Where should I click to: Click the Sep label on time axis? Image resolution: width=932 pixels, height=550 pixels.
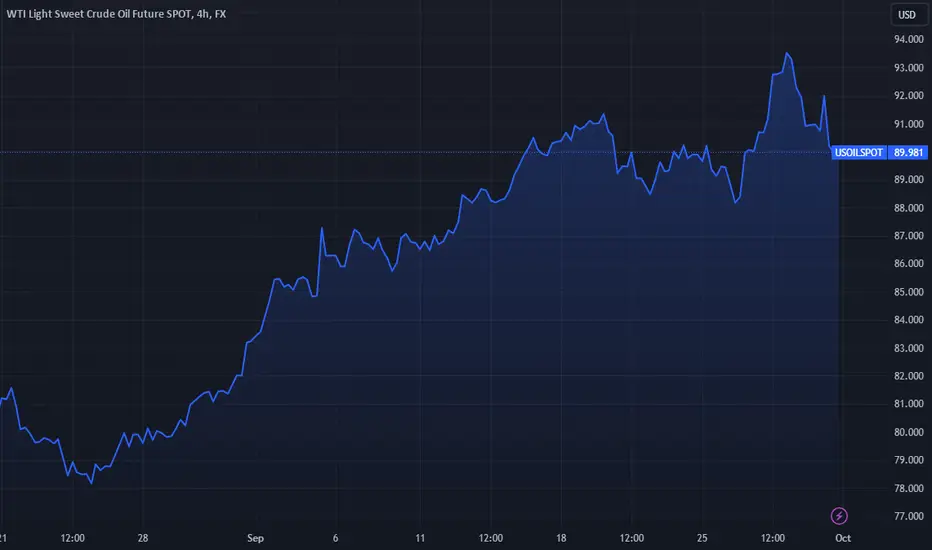tap(255, 538)
